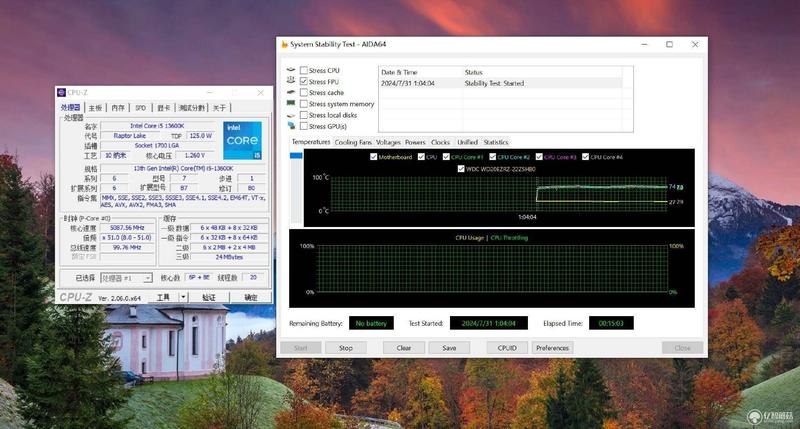
Task: Switch to the Clocks tab
Action: pos(440,142)
